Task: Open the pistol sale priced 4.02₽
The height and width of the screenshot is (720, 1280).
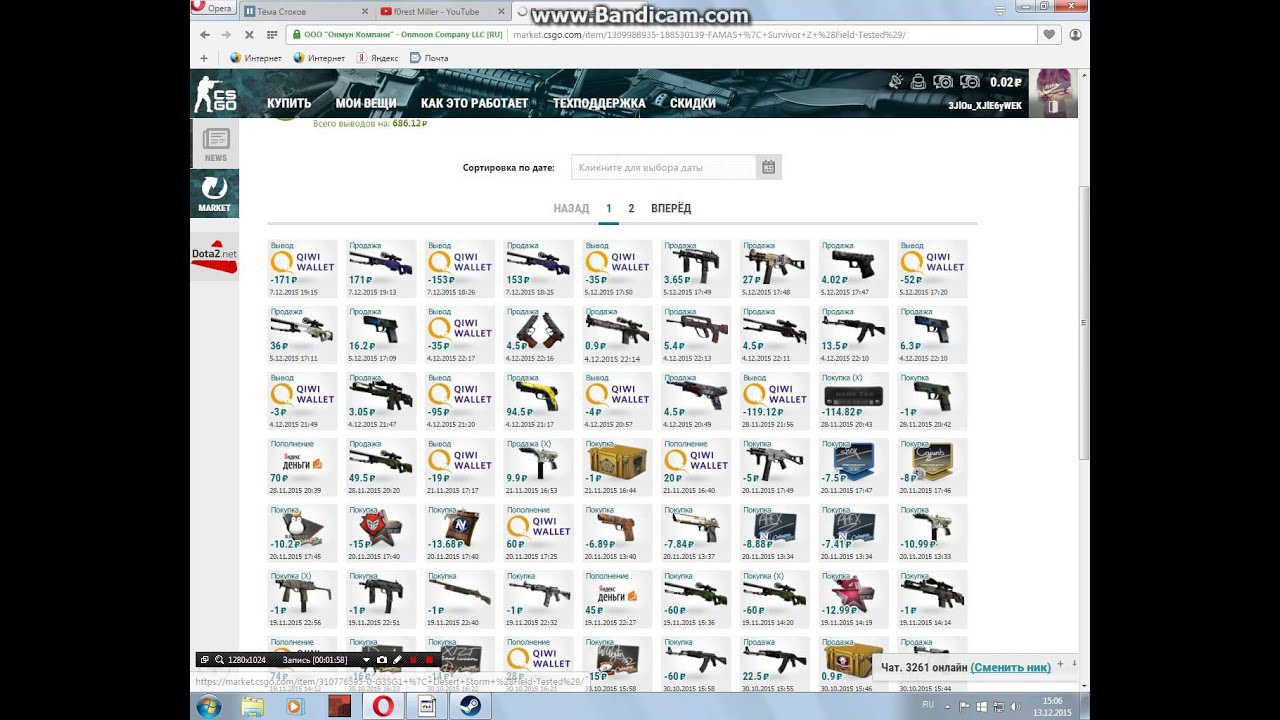Action: (854, 269)
